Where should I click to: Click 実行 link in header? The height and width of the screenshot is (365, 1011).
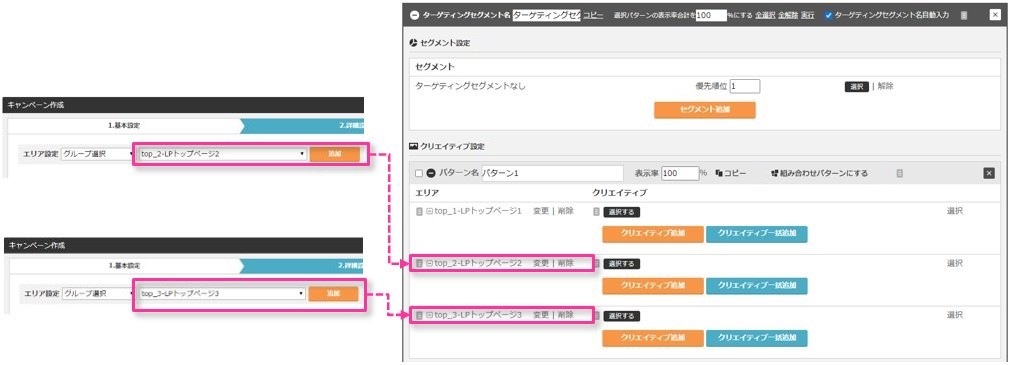click(x=807, y=15)
